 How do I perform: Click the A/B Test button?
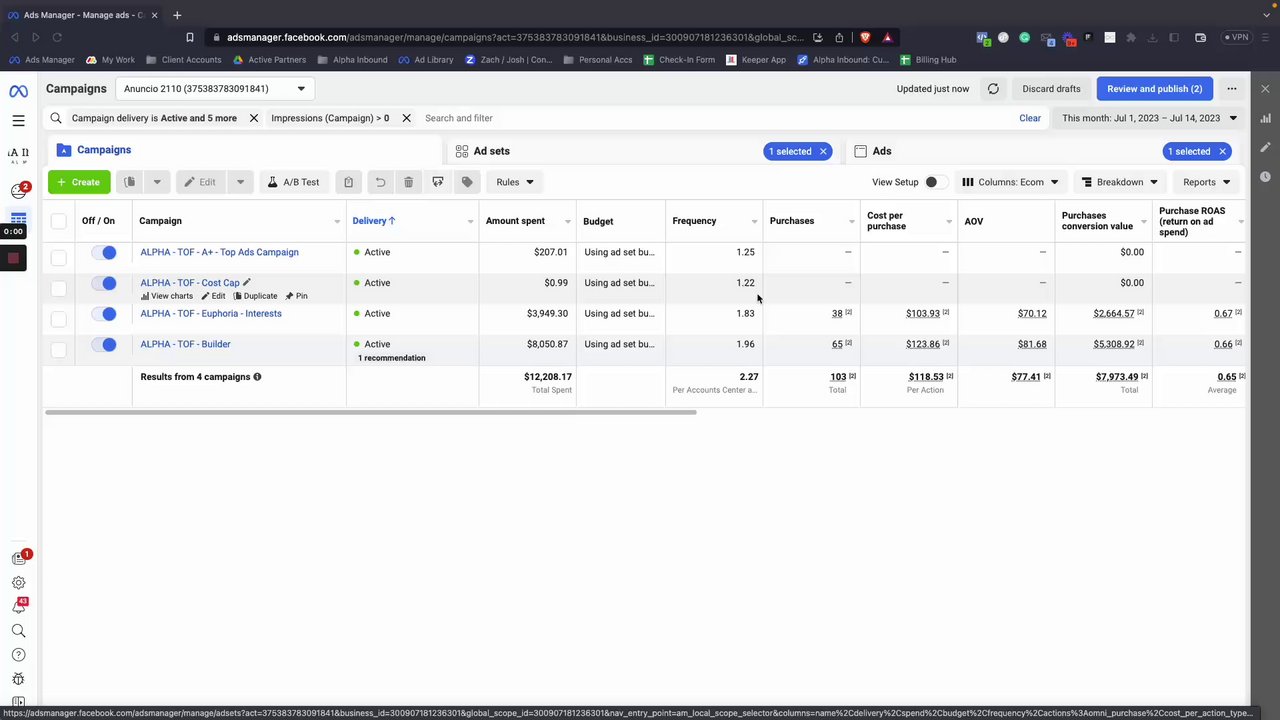pos(293,182)
